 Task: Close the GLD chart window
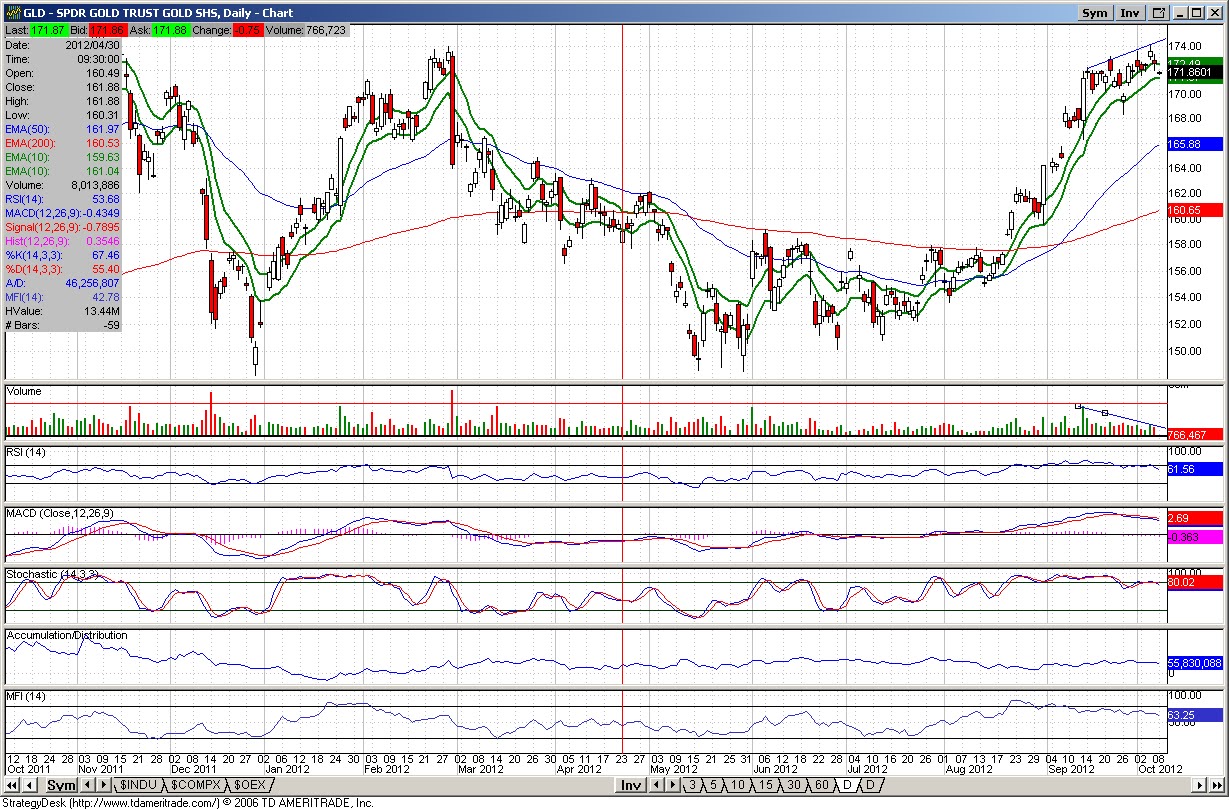coord(1215,13)
